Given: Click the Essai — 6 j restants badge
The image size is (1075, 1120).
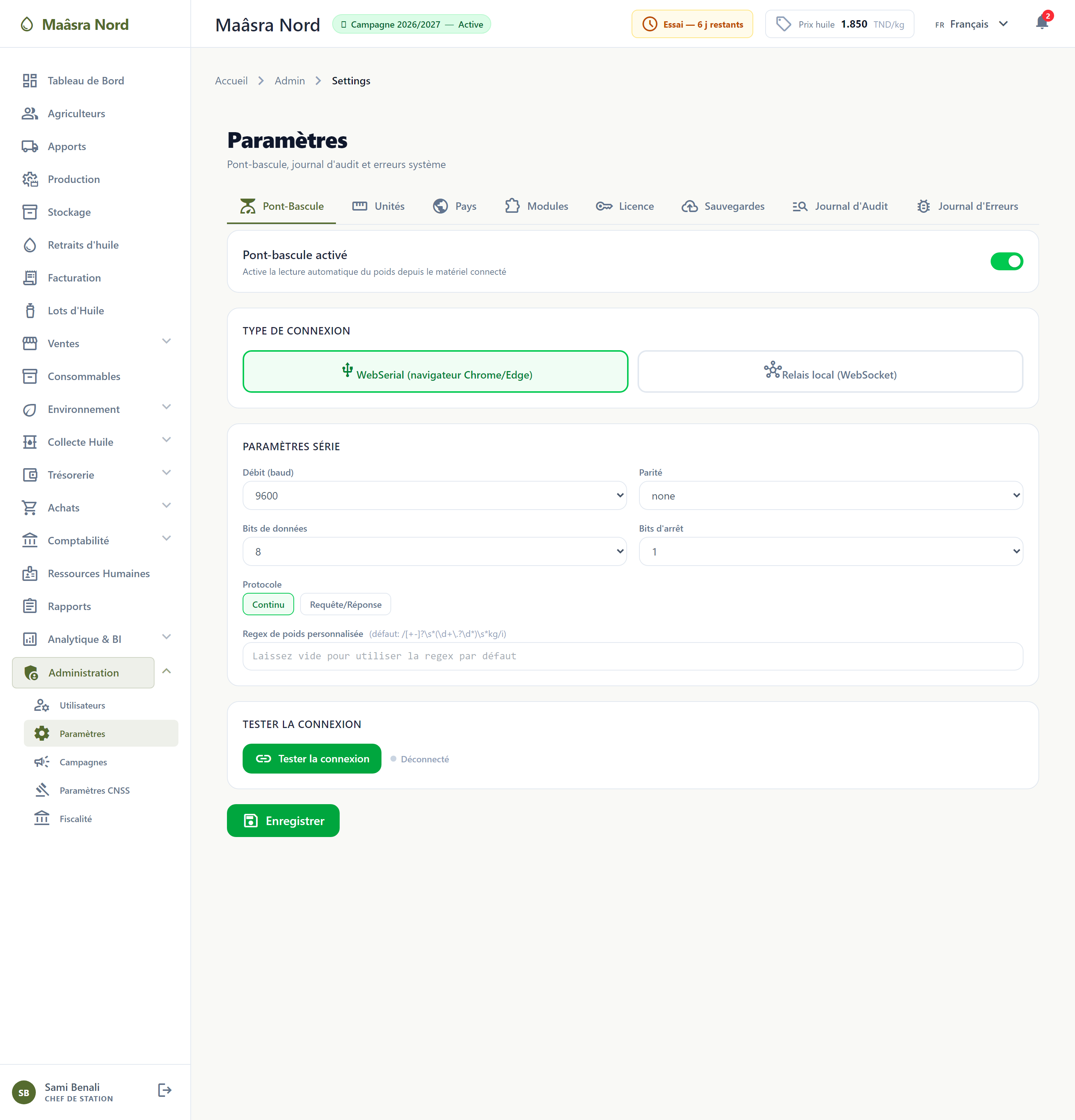Looking at the screenshot, I should (692, 24).
